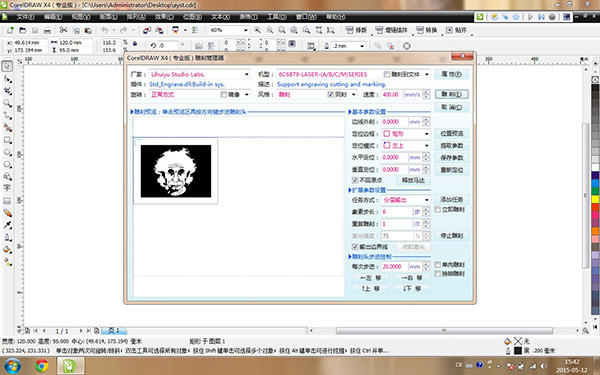This screenshot has width=600, height=375.
Task: Select the Basic Shapes tool in the toolbox
Action: click(7, 176)
